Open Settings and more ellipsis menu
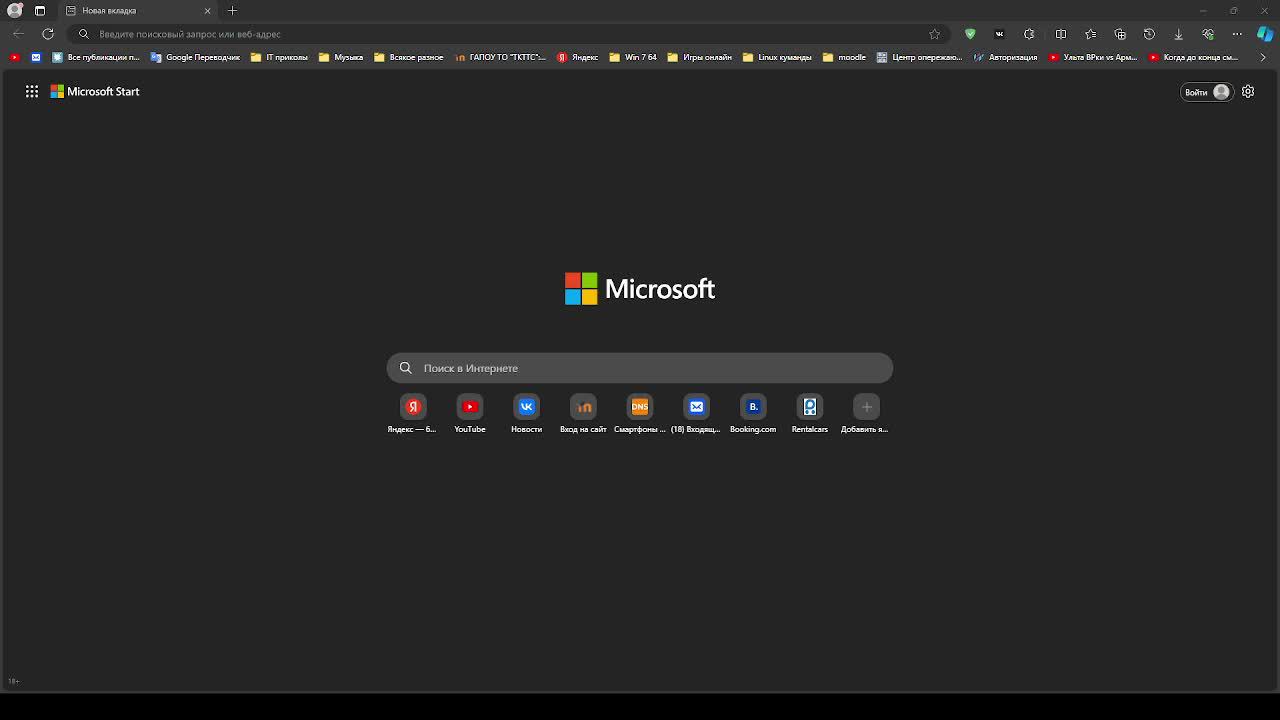Image resolution: width=1280 pixels, height=720 pixels. click(1237, 34)
